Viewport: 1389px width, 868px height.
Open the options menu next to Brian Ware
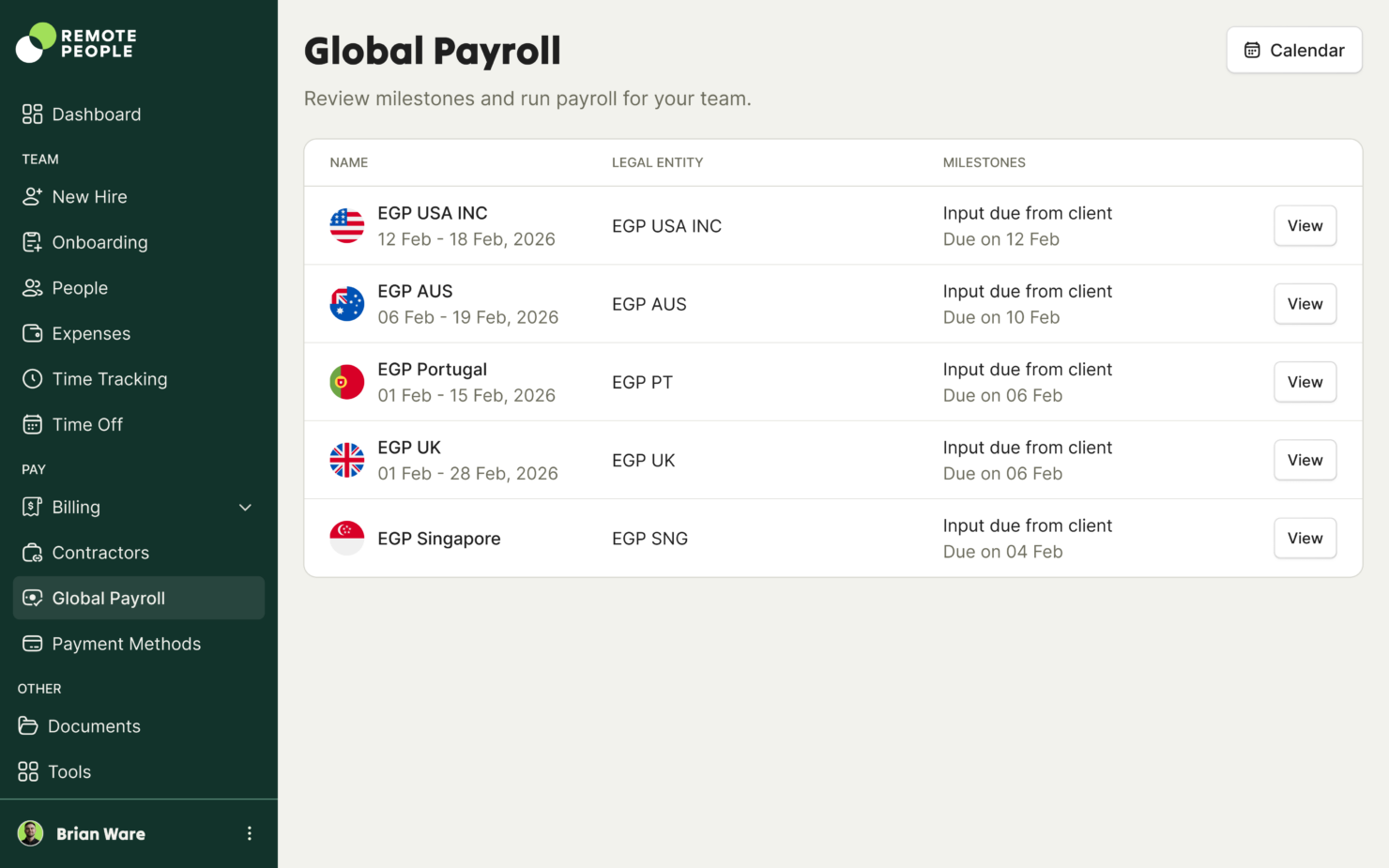[249, 833]
